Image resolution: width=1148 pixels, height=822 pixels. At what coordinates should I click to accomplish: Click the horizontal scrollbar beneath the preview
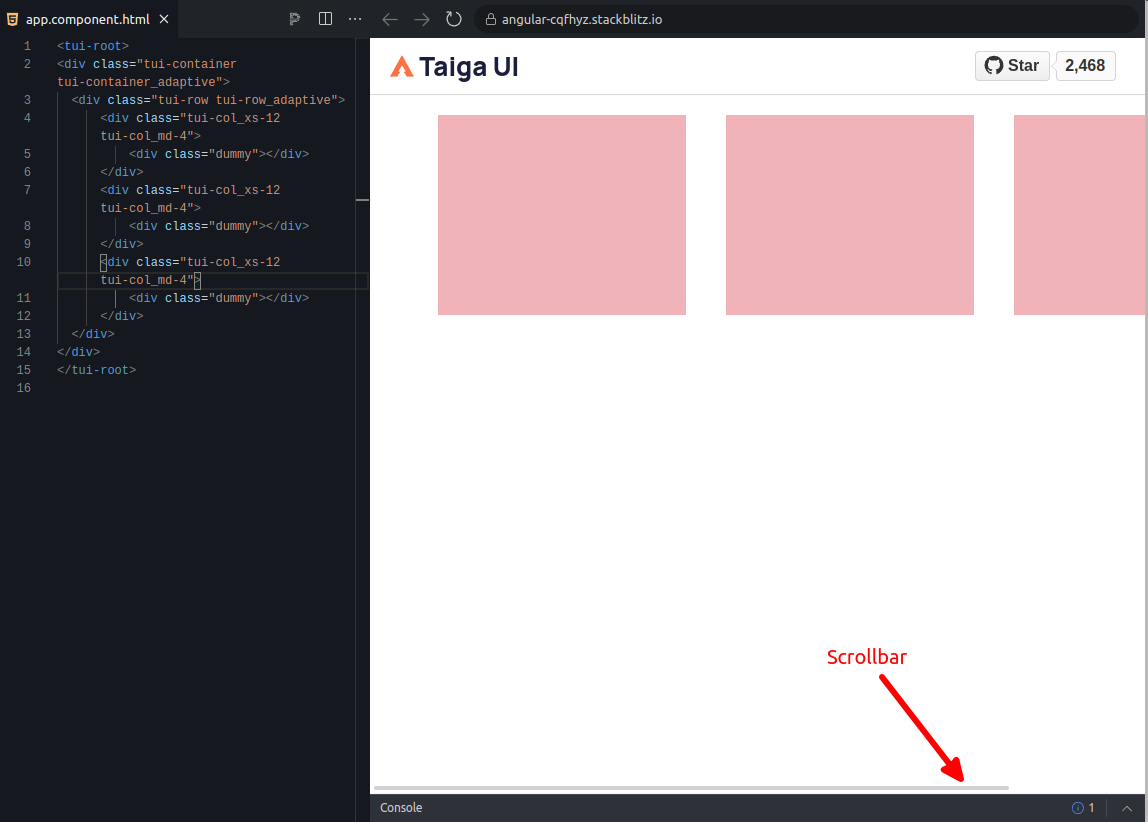coord(690,787)
